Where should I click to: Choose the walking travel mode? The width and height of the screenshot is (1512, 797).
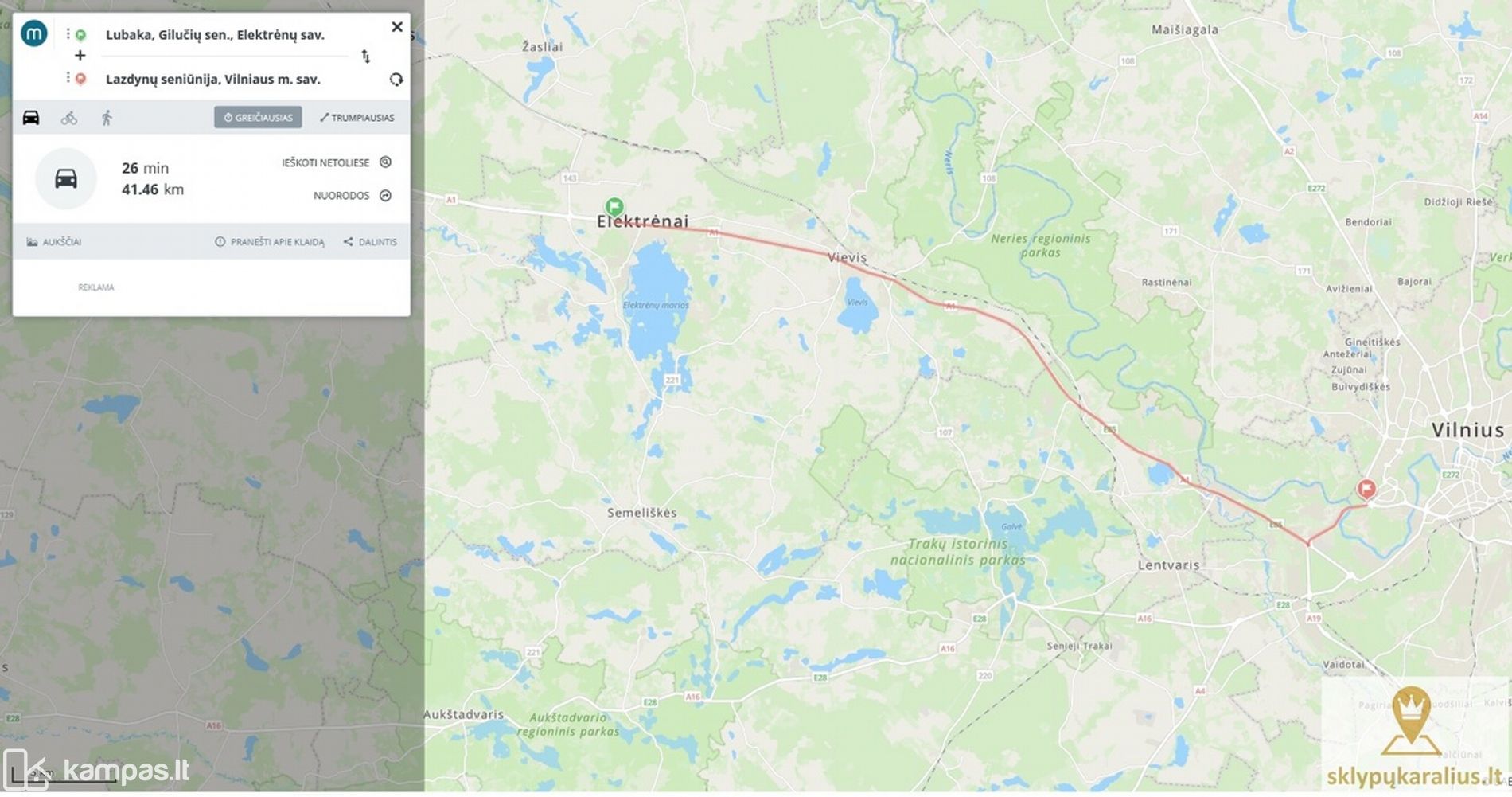pyautogui.click(x=107, y=118)
